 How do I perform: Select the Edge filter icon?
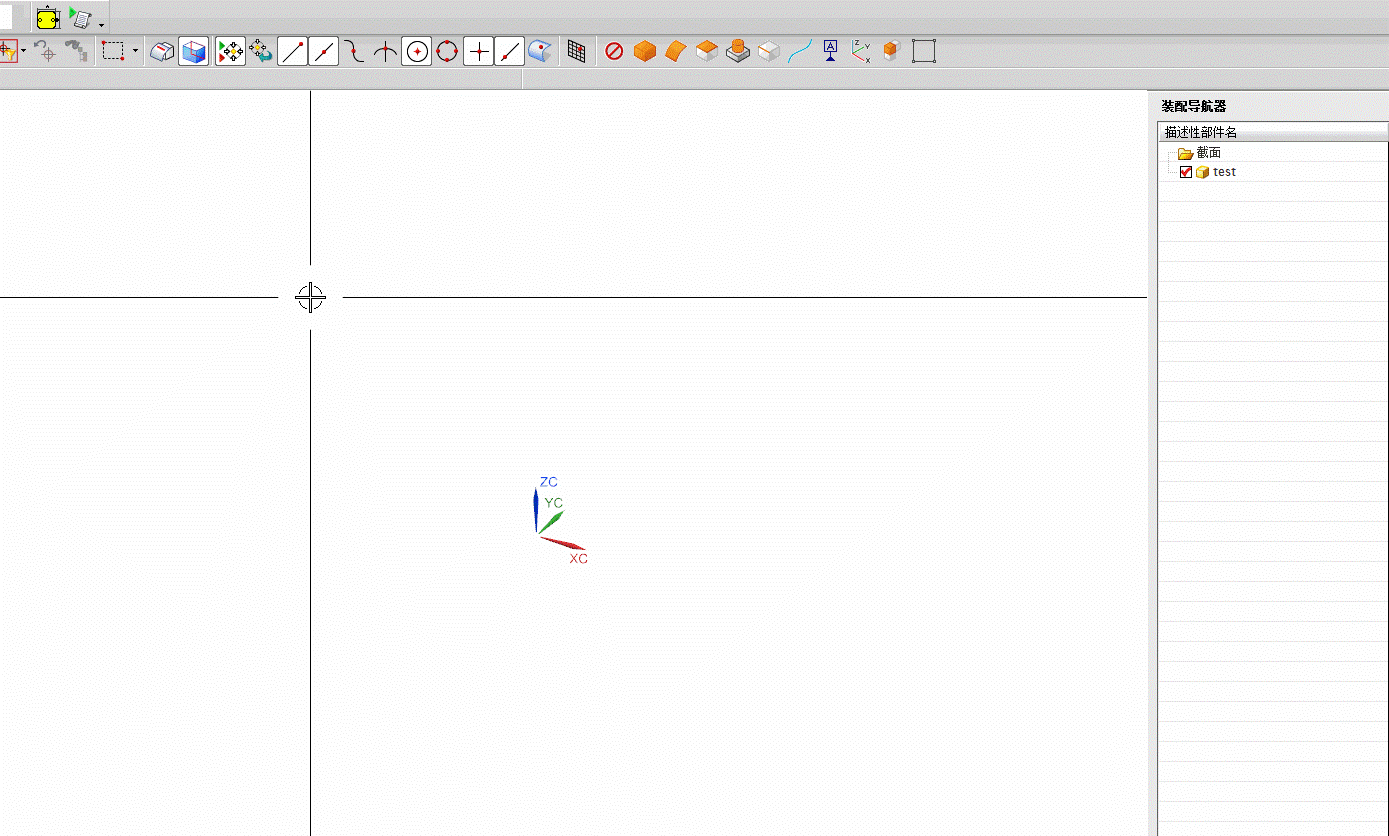(768, 51)
